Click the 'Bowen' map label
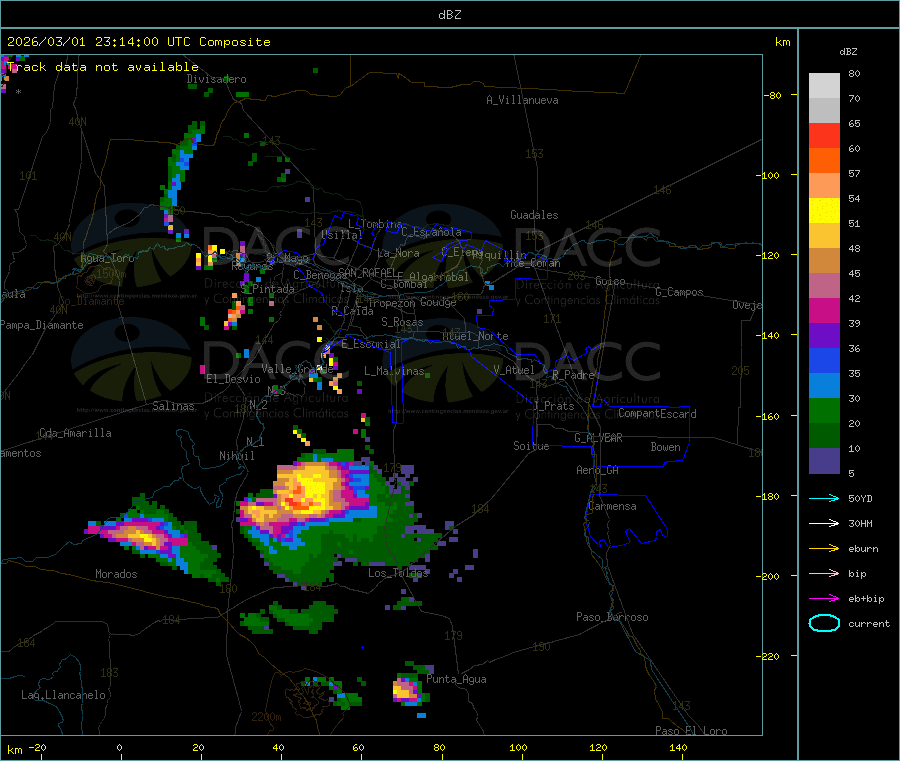900x761 pixels. (665, 447)
